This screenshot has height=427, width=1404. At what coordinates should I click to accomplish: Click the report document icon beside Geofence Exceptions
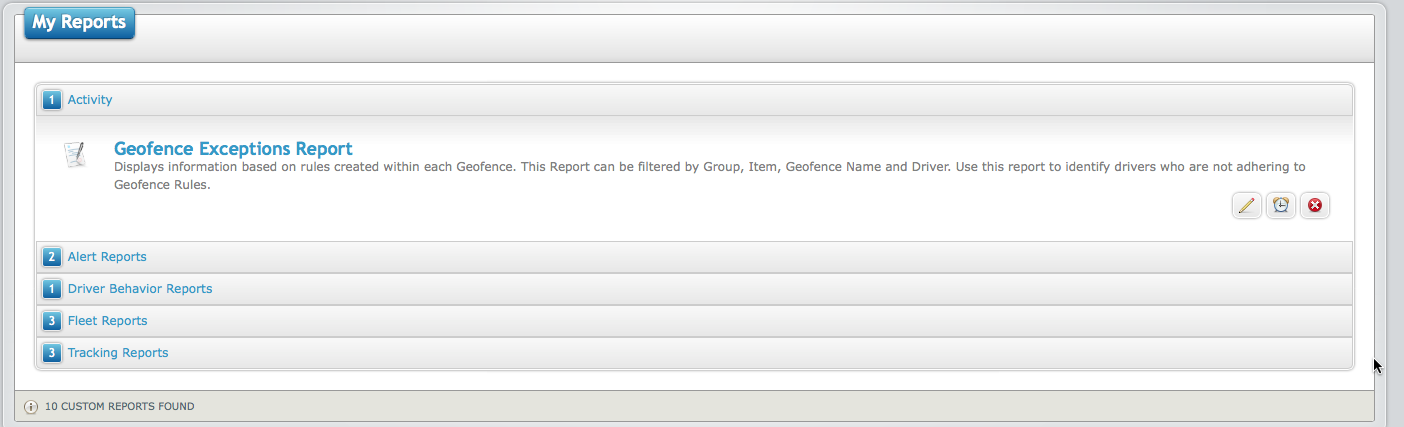(75, 155)
